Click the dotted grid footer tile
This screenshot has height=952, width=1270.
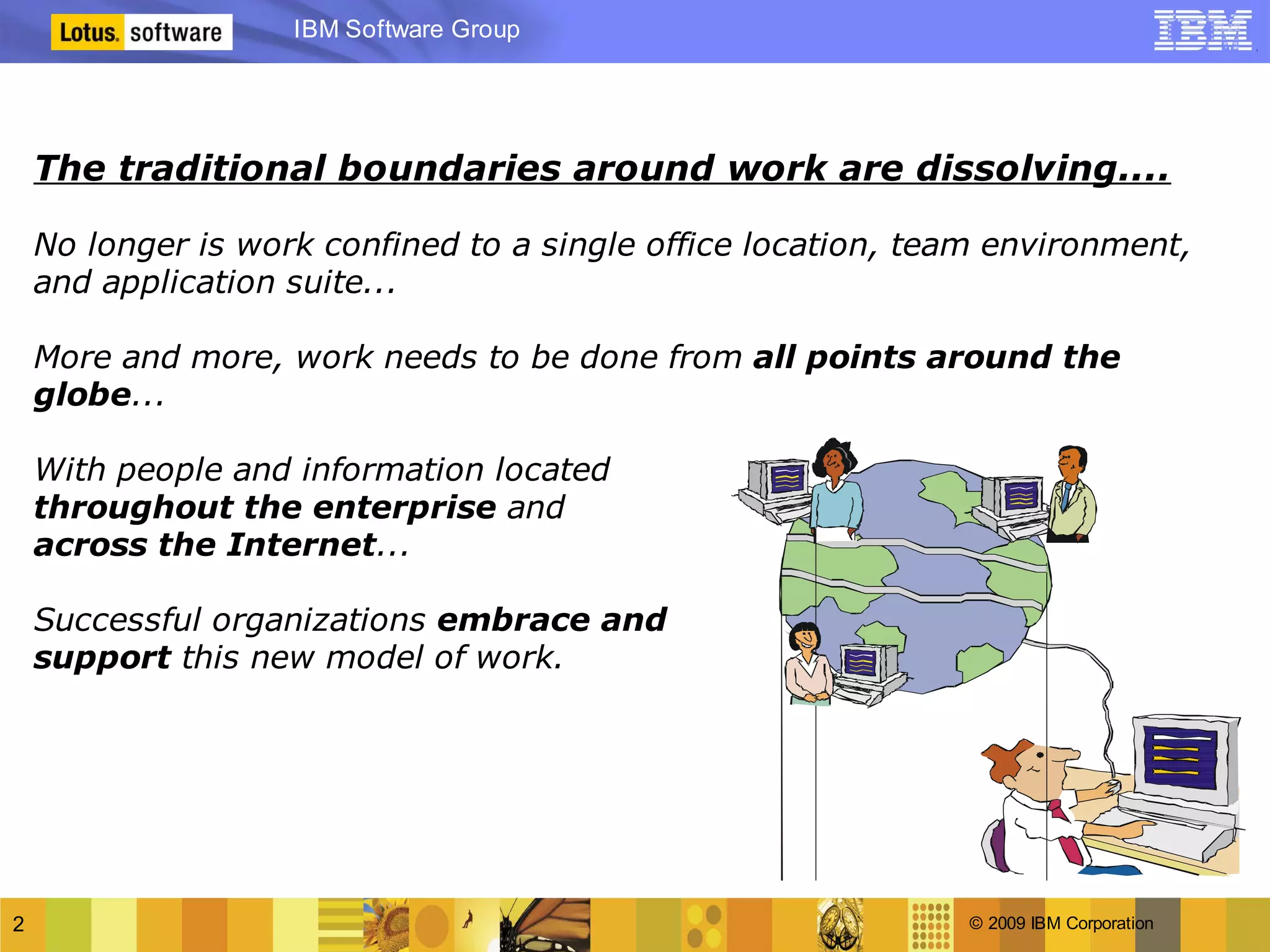click(931, 925)
